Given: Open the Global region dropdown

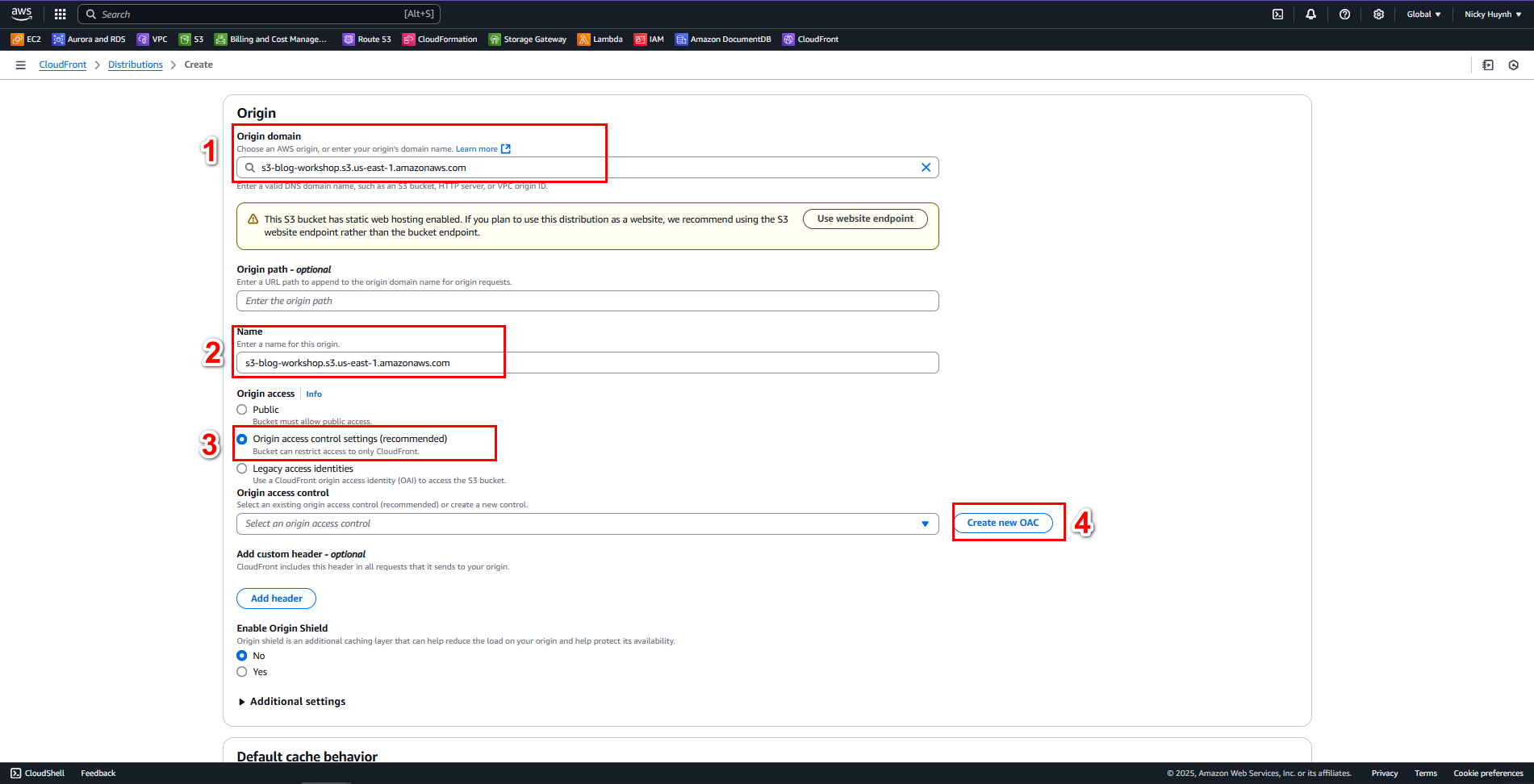Looking at the screenshot, I should click(1423, 14).
